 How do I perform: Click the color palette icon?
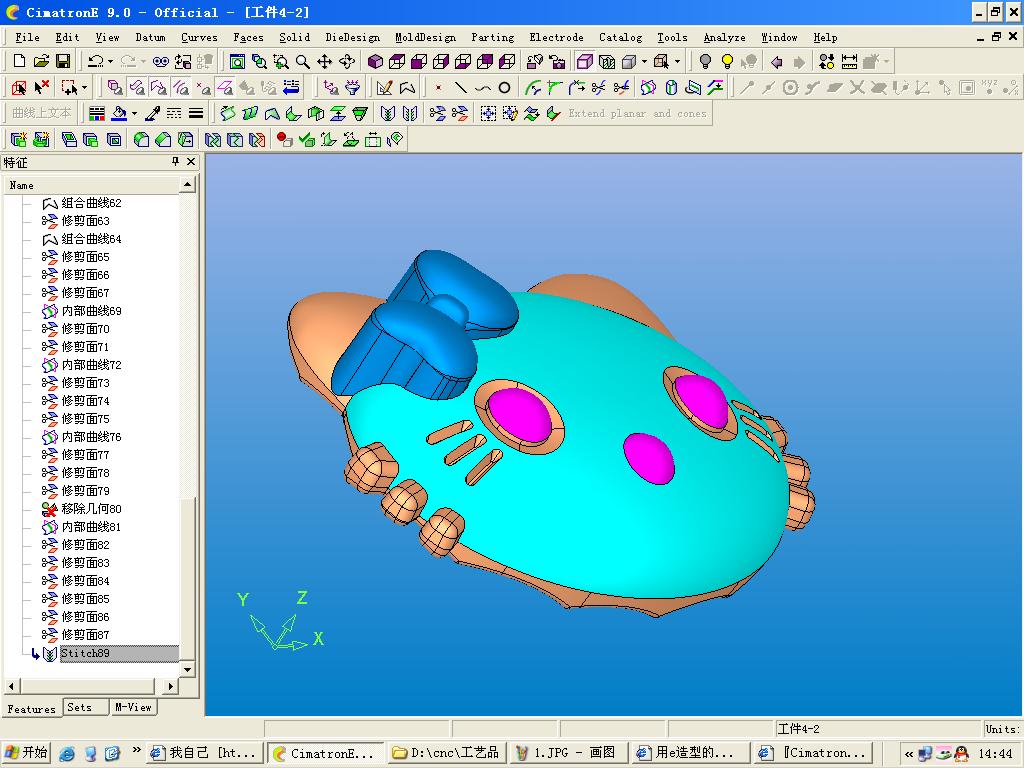pos(97,114)
